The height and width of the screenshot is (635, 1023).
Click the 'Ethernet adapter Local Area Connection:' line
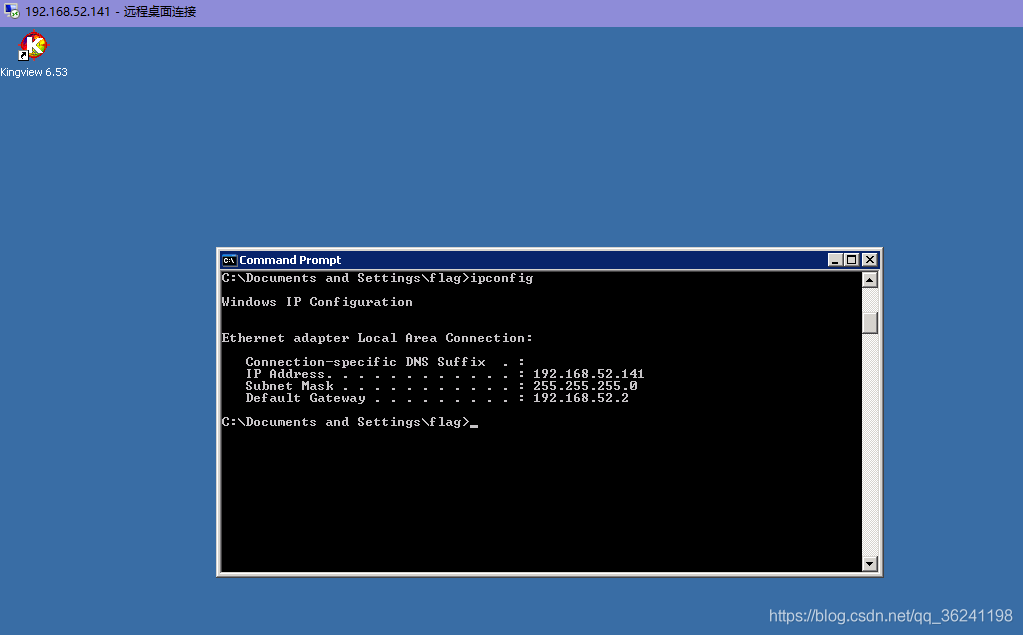377,338
